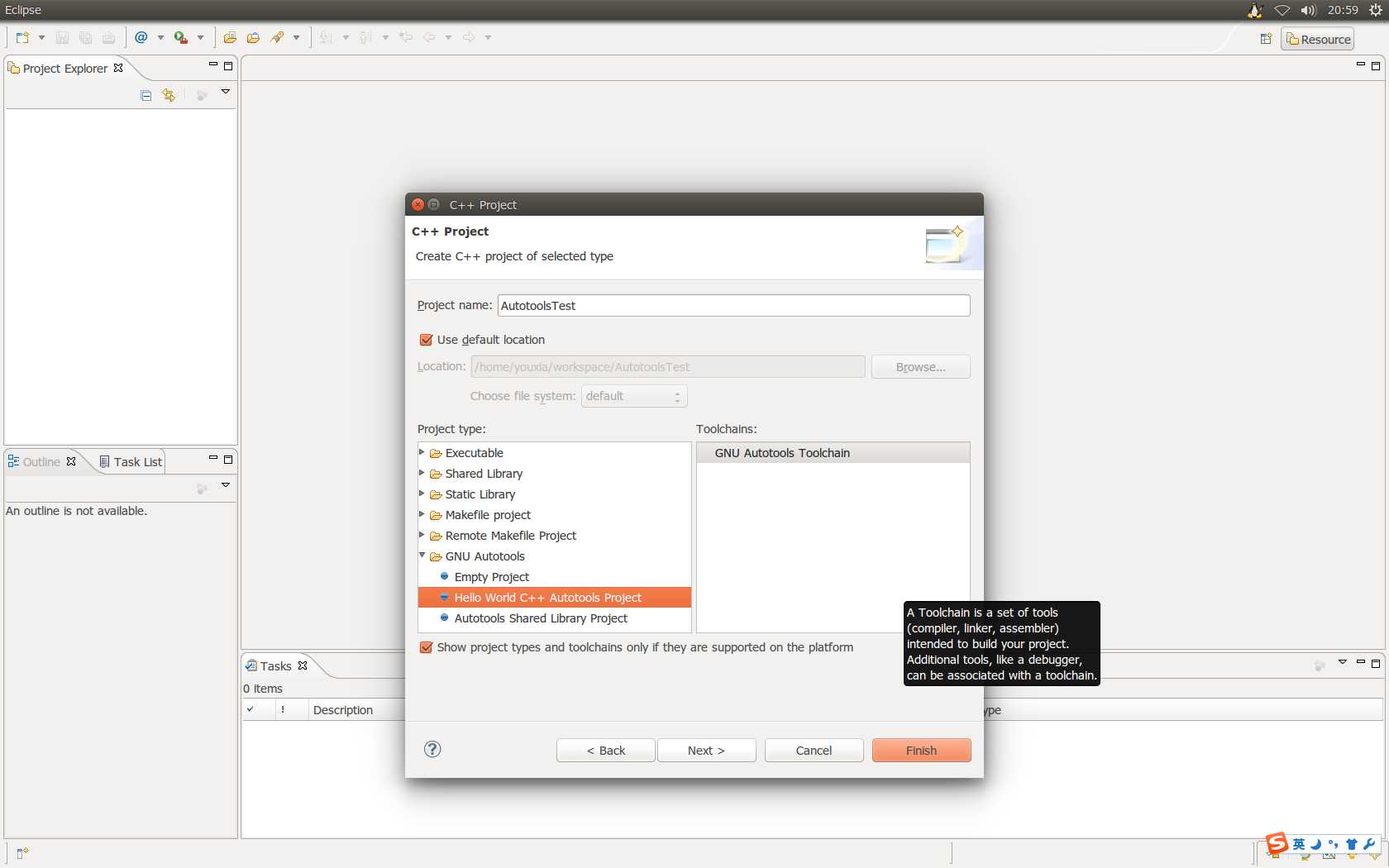Screen dimensions: 1389x868
Task: Maximize the Project Explorer view
Action: 228,65
